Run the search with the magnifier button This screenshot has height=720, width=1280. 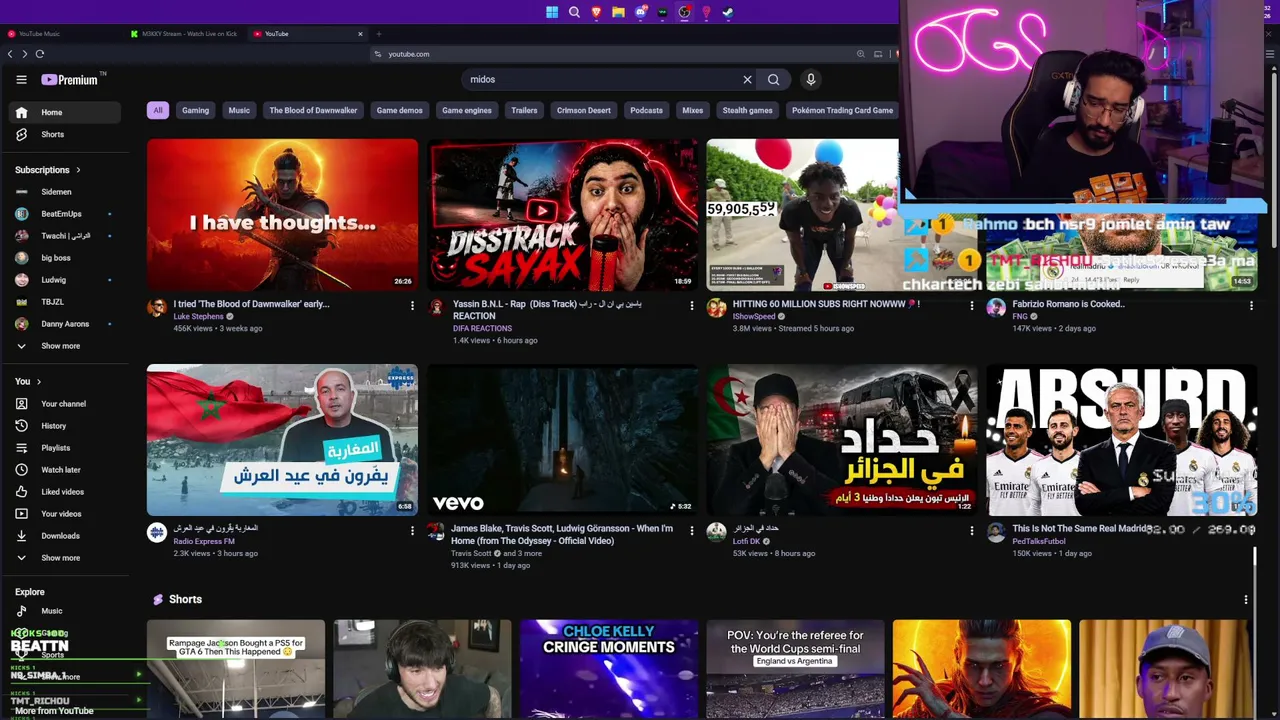pos(774,79)
